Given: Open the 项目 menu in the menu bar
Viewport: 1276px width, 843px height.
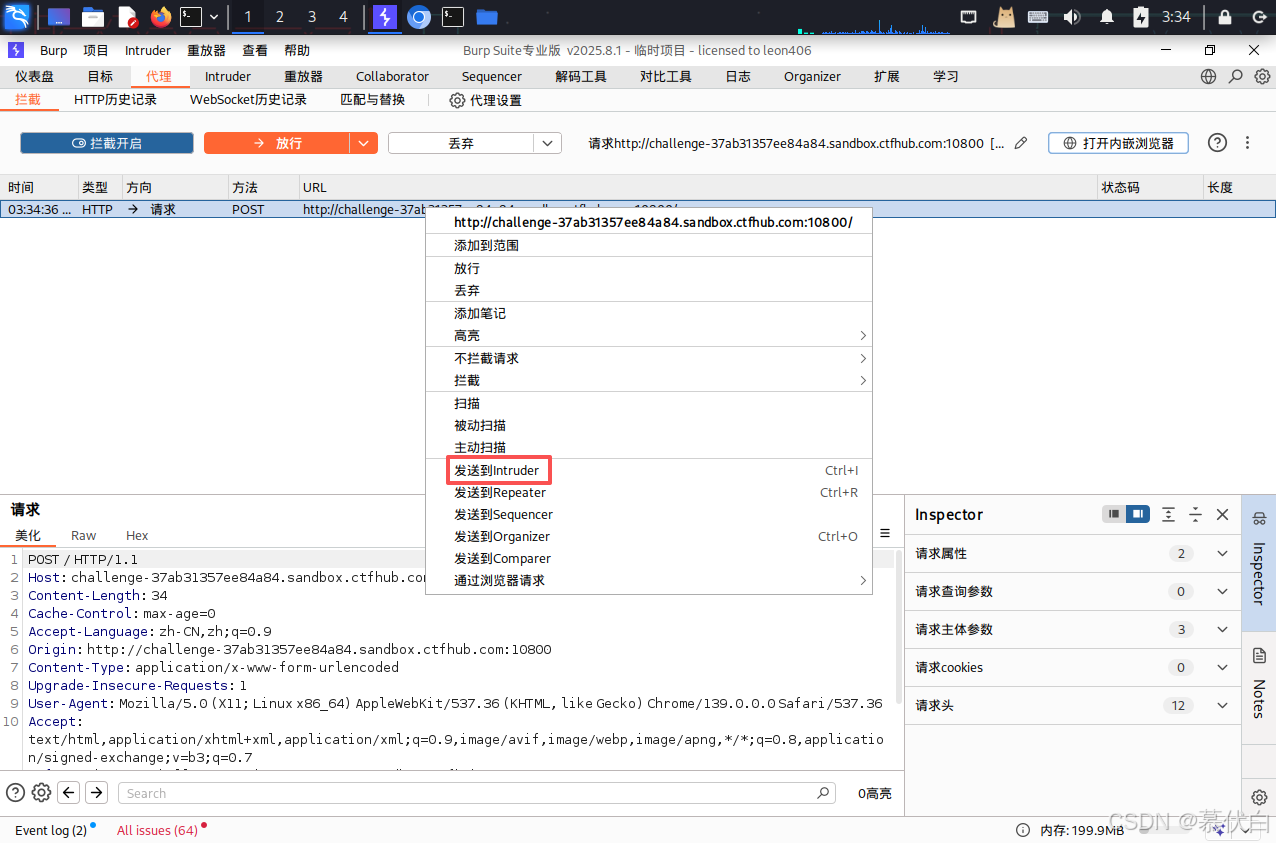Looking at the screenshot, I should [96, 50].
